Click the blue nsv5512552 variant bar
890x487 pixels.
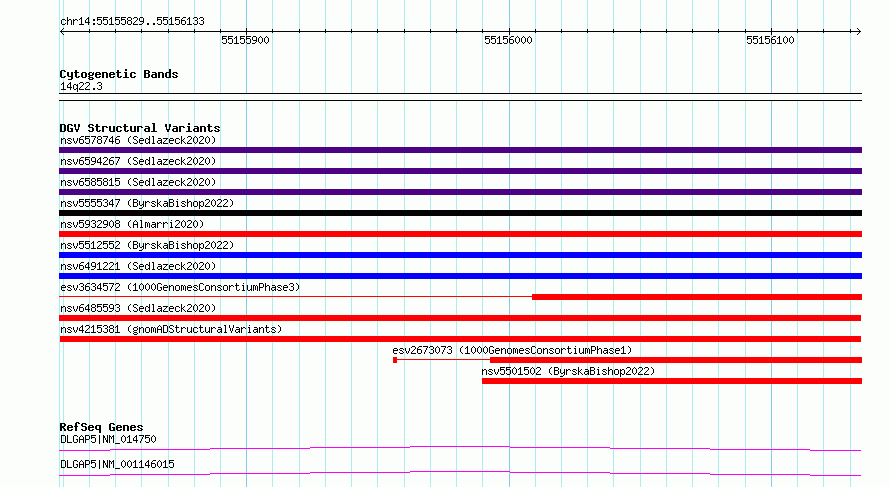click(x=460, y=255)
